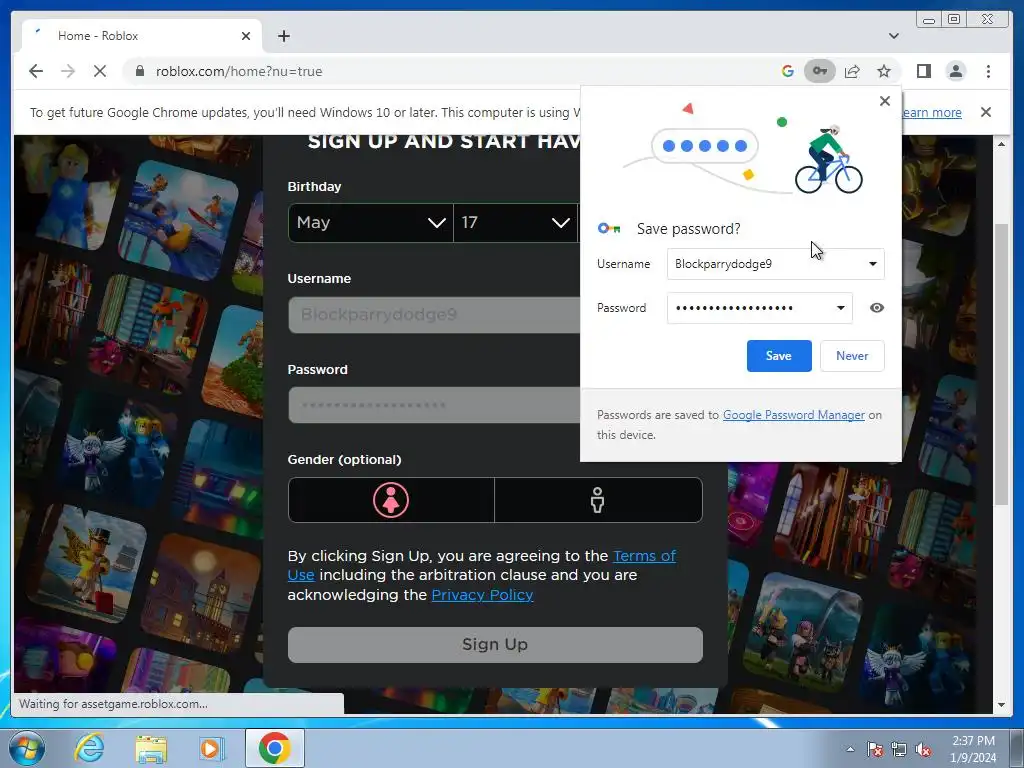Dismiss the Save password popup
Viewport: 1024px width, 768px height.
point(885,101)
